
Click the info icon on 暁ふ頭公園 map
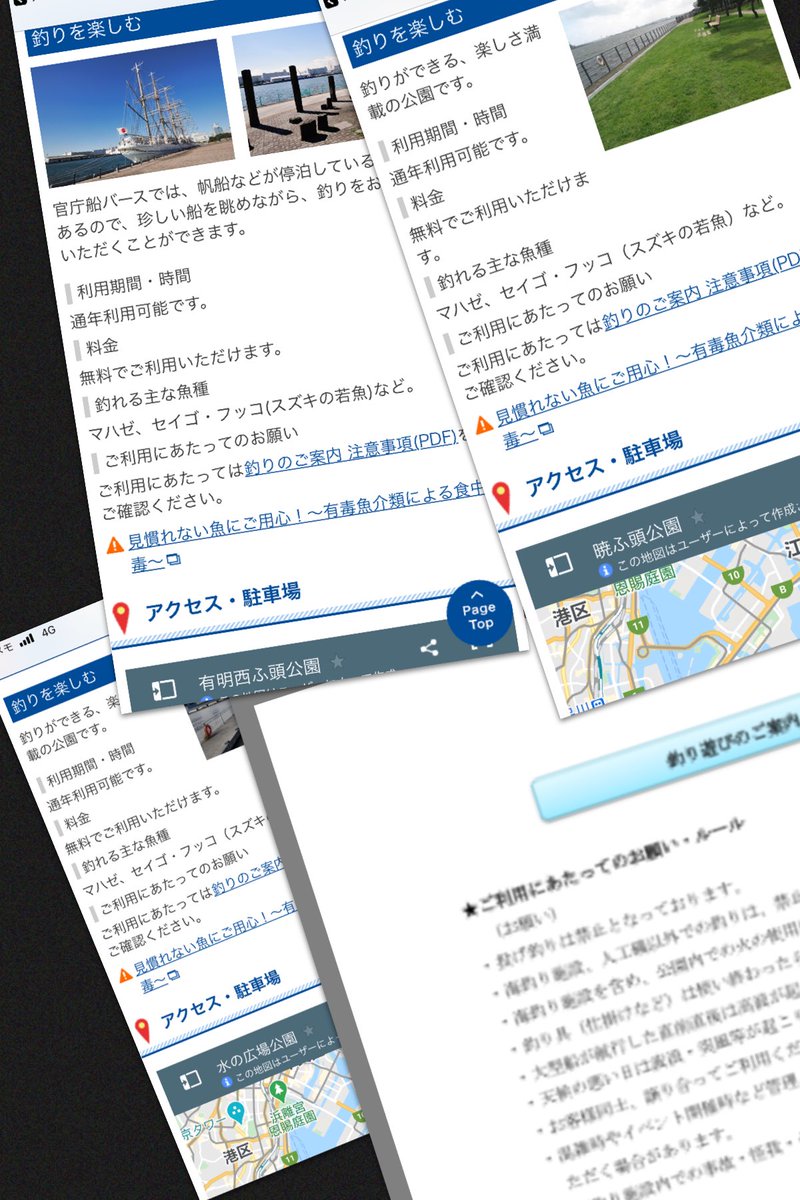604,570
